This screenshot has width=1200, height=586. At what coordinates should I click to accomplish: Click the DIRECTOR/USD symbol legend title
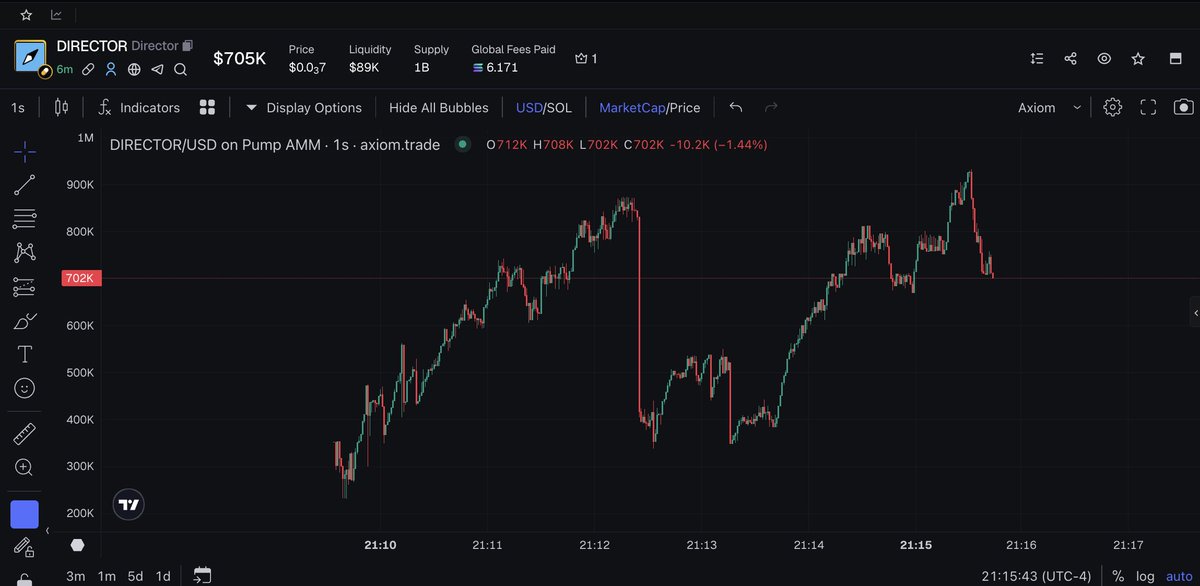(274, 145)
